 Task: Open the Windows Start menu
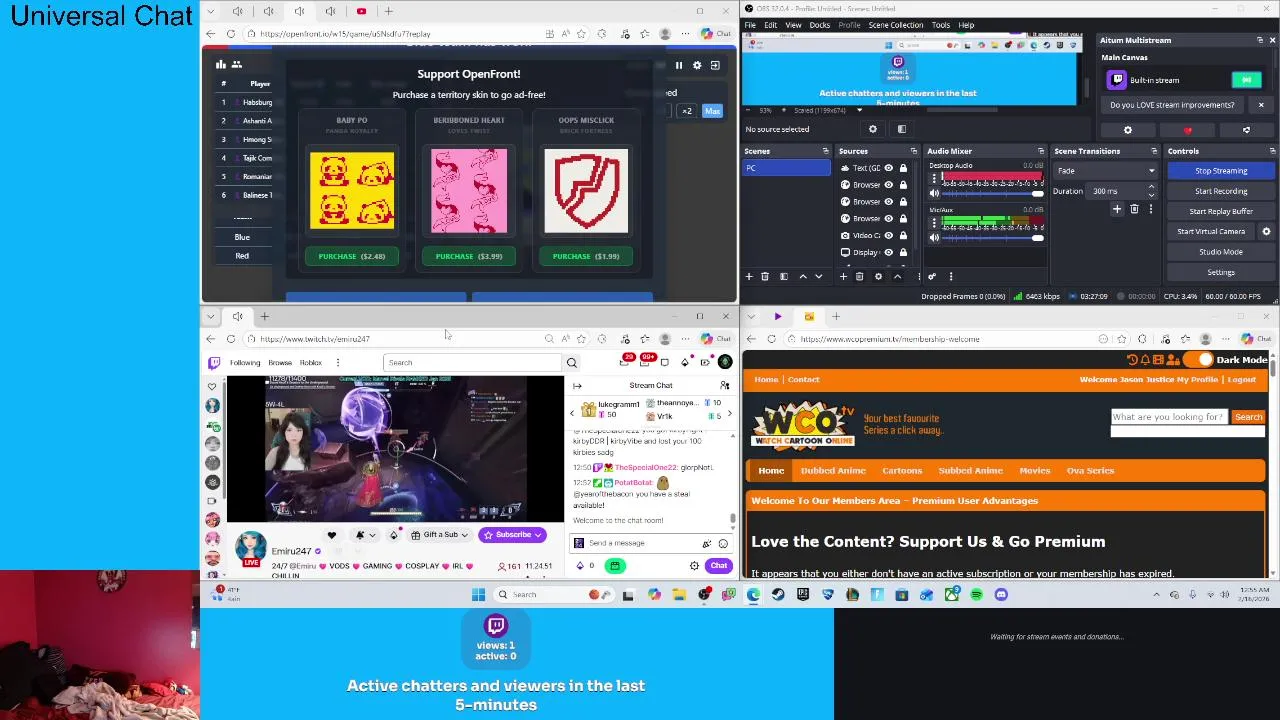478,595
